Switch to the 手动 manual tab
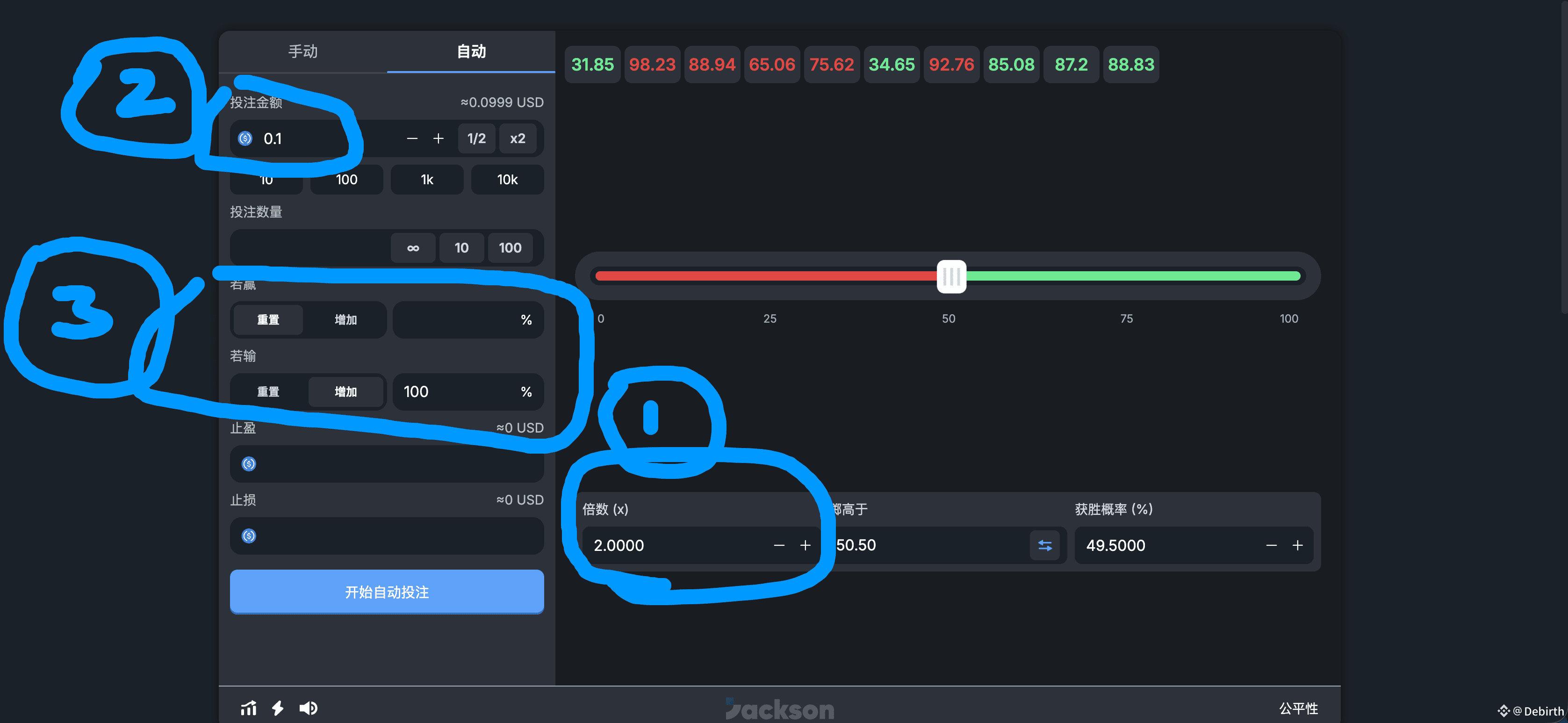The width and height of the screenshot is (1568, 723). pos(302,52)
